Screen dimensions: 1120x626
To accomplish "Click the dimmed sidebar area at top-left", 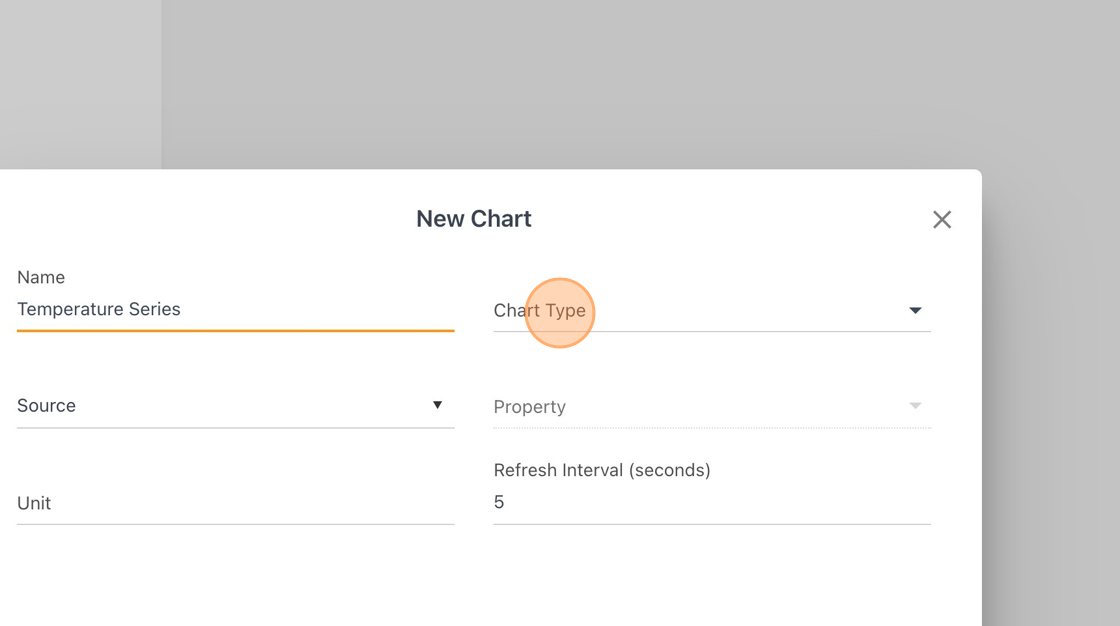I will click(x=80, y=84).
